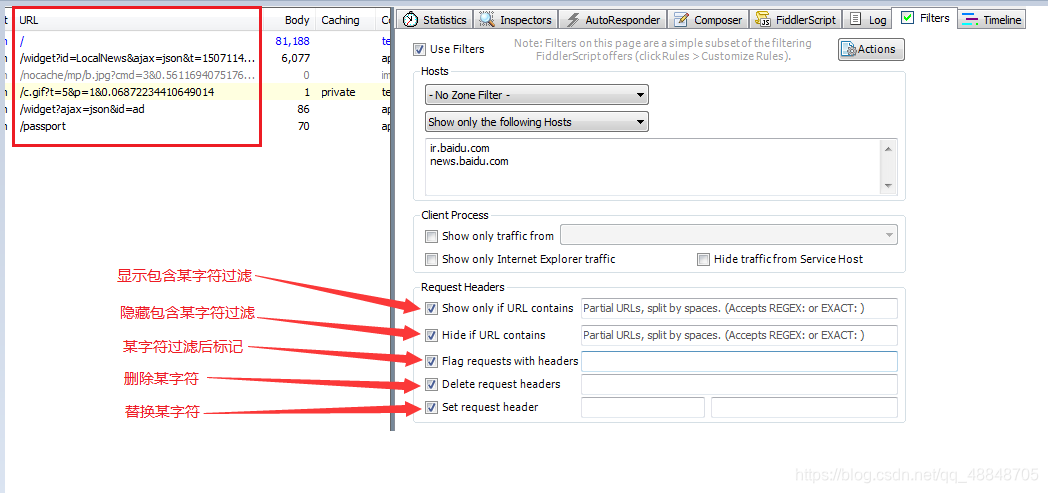This screenshot has width=1048, height=493.
Task: Select the /widget?id=LocalNews session row
Action: (195, 58)
